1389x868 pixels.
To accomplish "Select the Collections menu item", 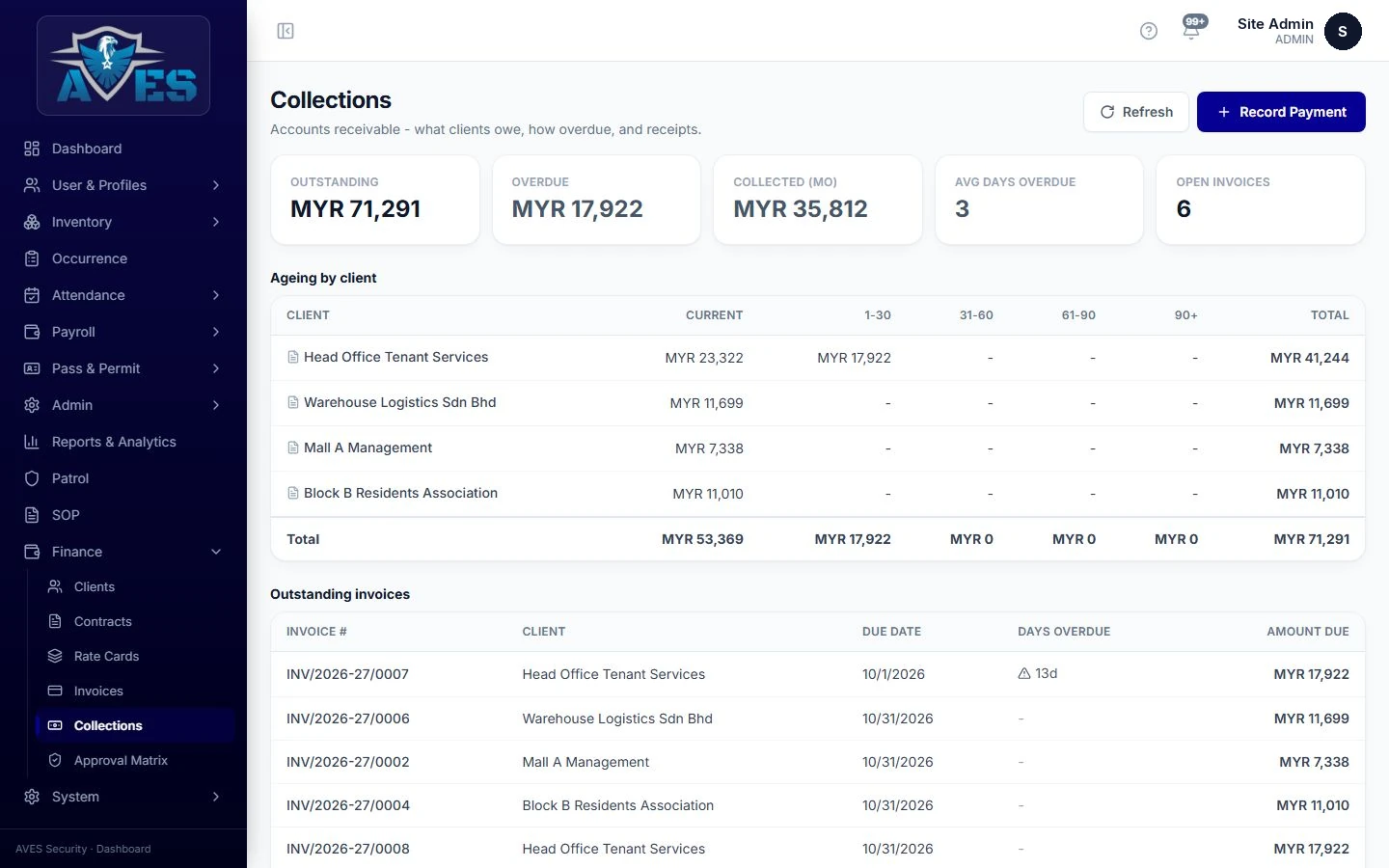I will pyautogui.click(x=135, y=725).
